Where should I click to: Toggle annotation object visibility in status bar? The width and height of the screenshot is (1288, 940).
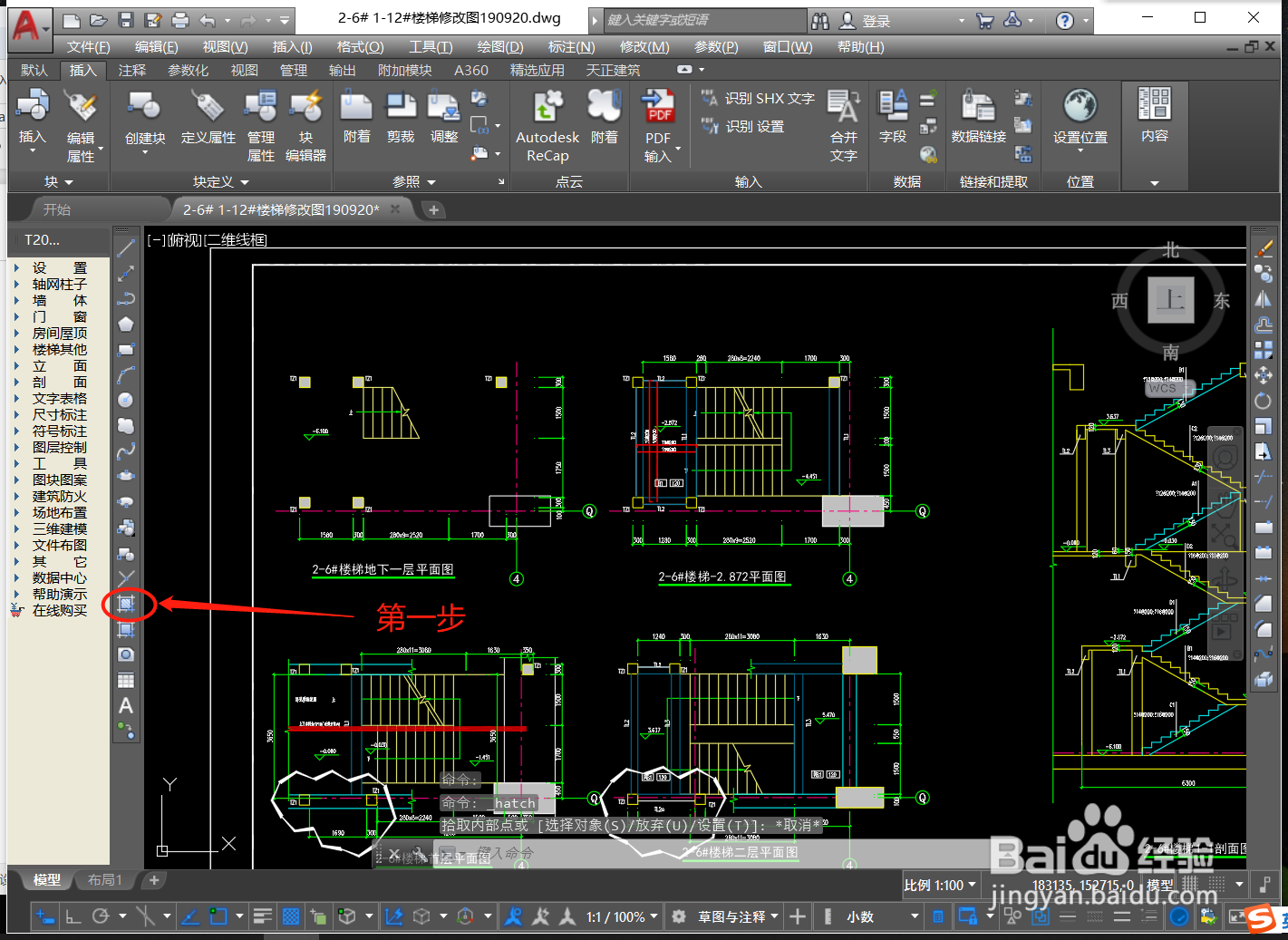(513, 916)
